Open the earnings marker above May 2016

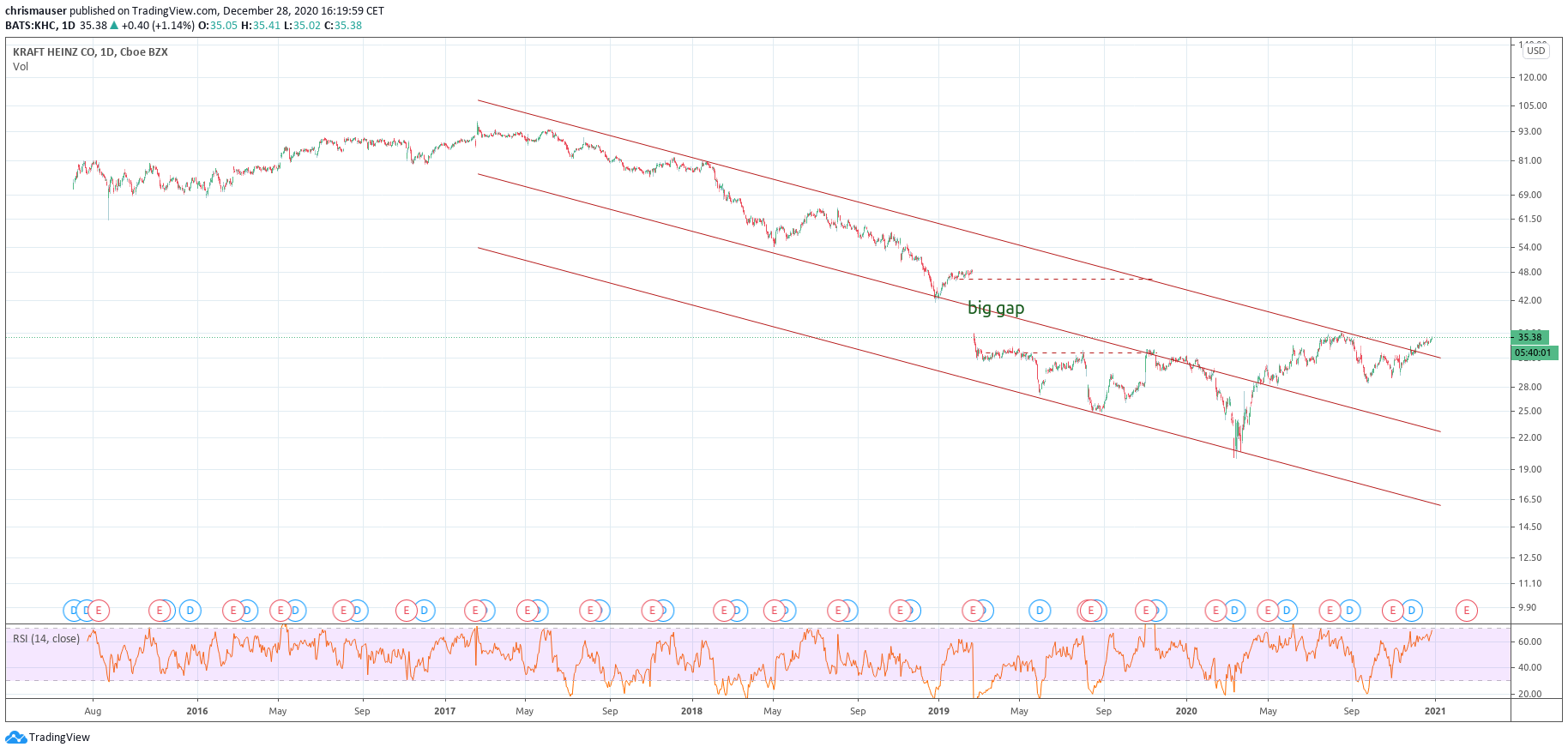(x=280, y=611)
